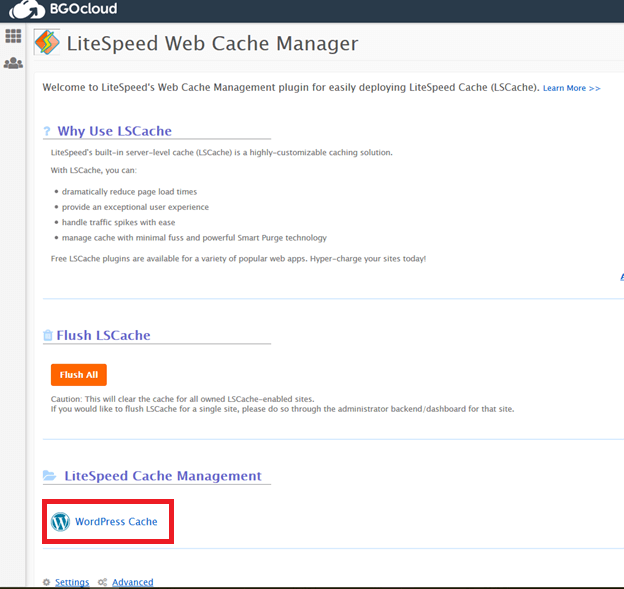Click the BGOcloud logo in header
Image resolution: width=624 pixels, height=589 pixels.
point(63,9)
